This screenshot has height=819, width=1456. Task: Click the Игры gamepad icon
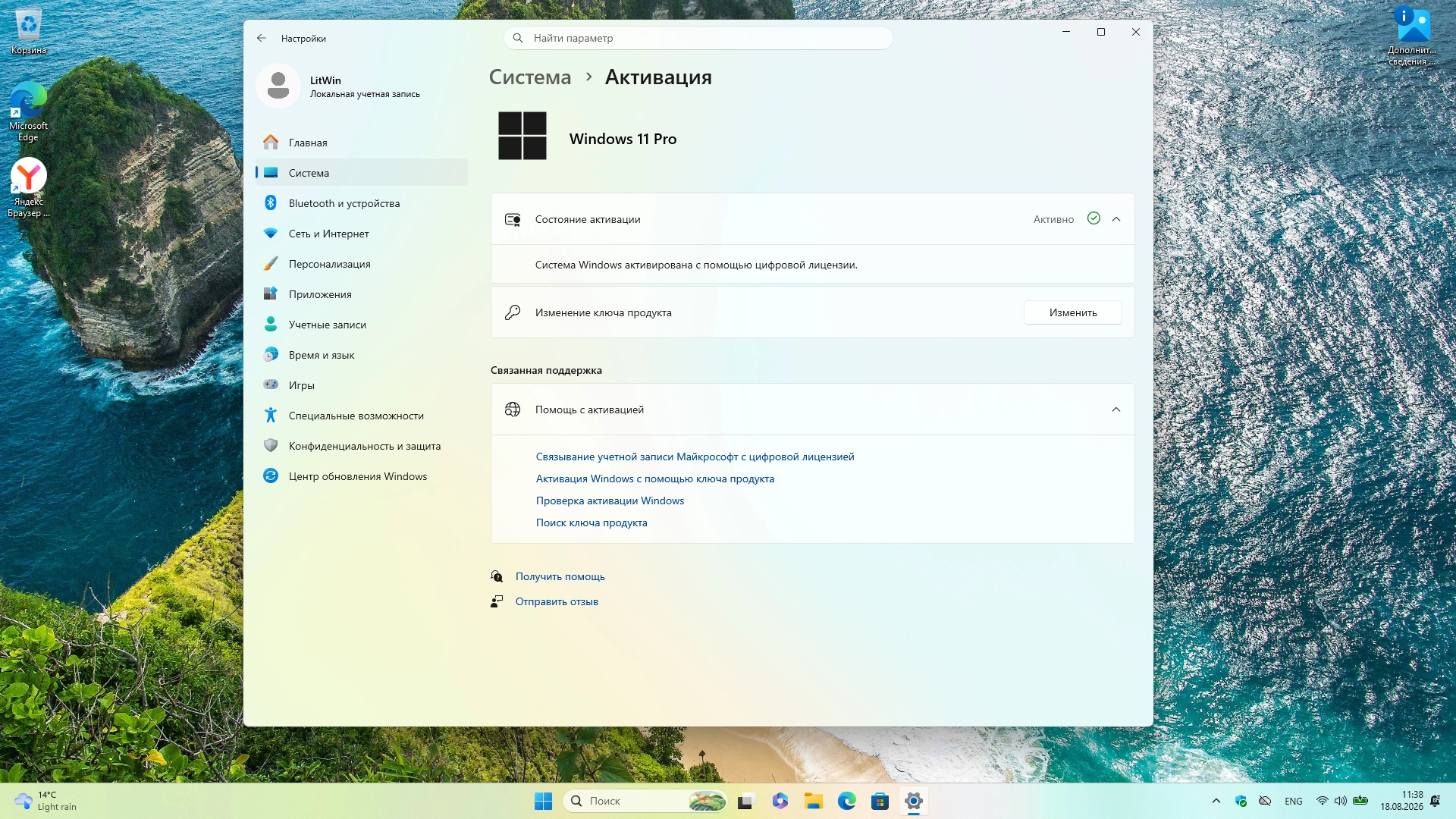coord(271,384)
